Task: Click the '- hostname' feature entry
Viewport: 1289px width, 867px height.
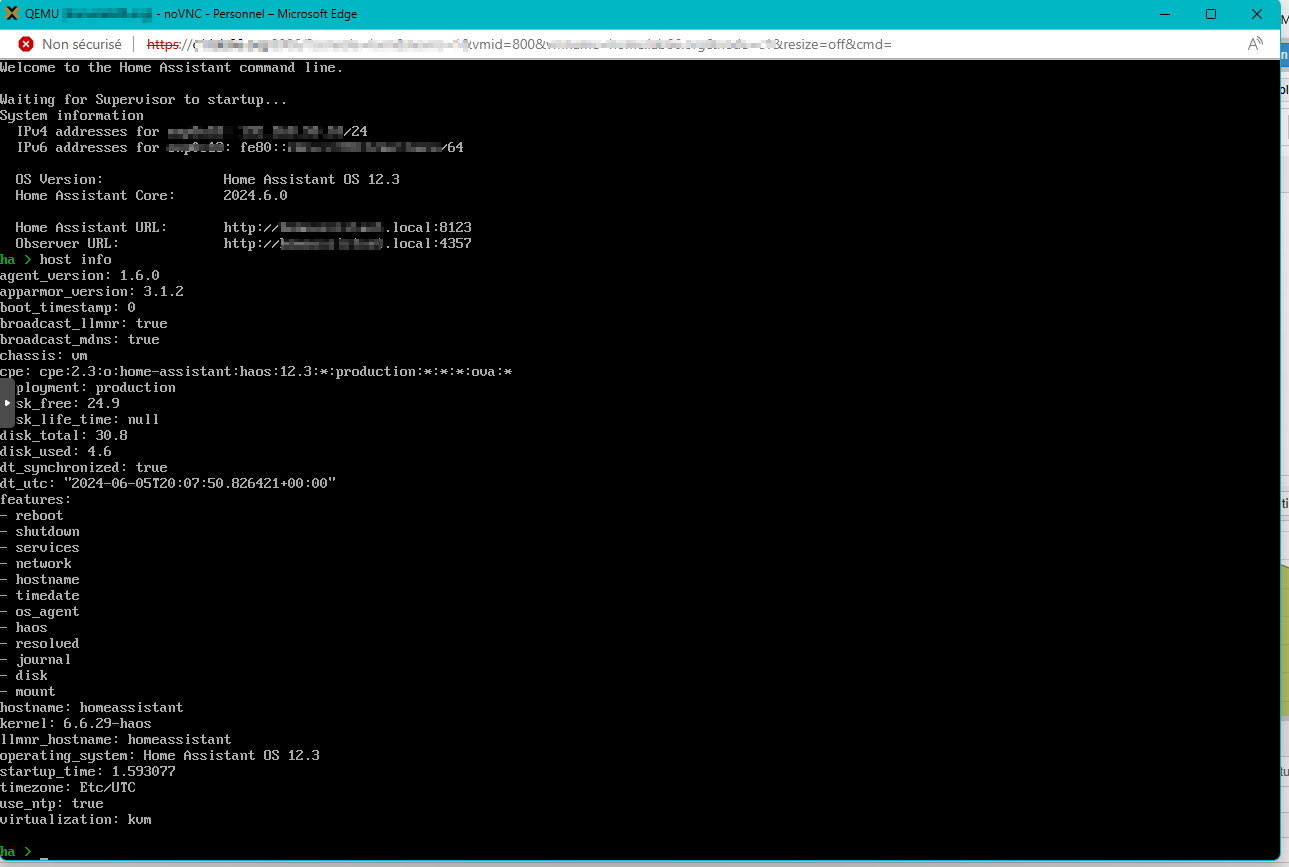Action: point(40,580)
